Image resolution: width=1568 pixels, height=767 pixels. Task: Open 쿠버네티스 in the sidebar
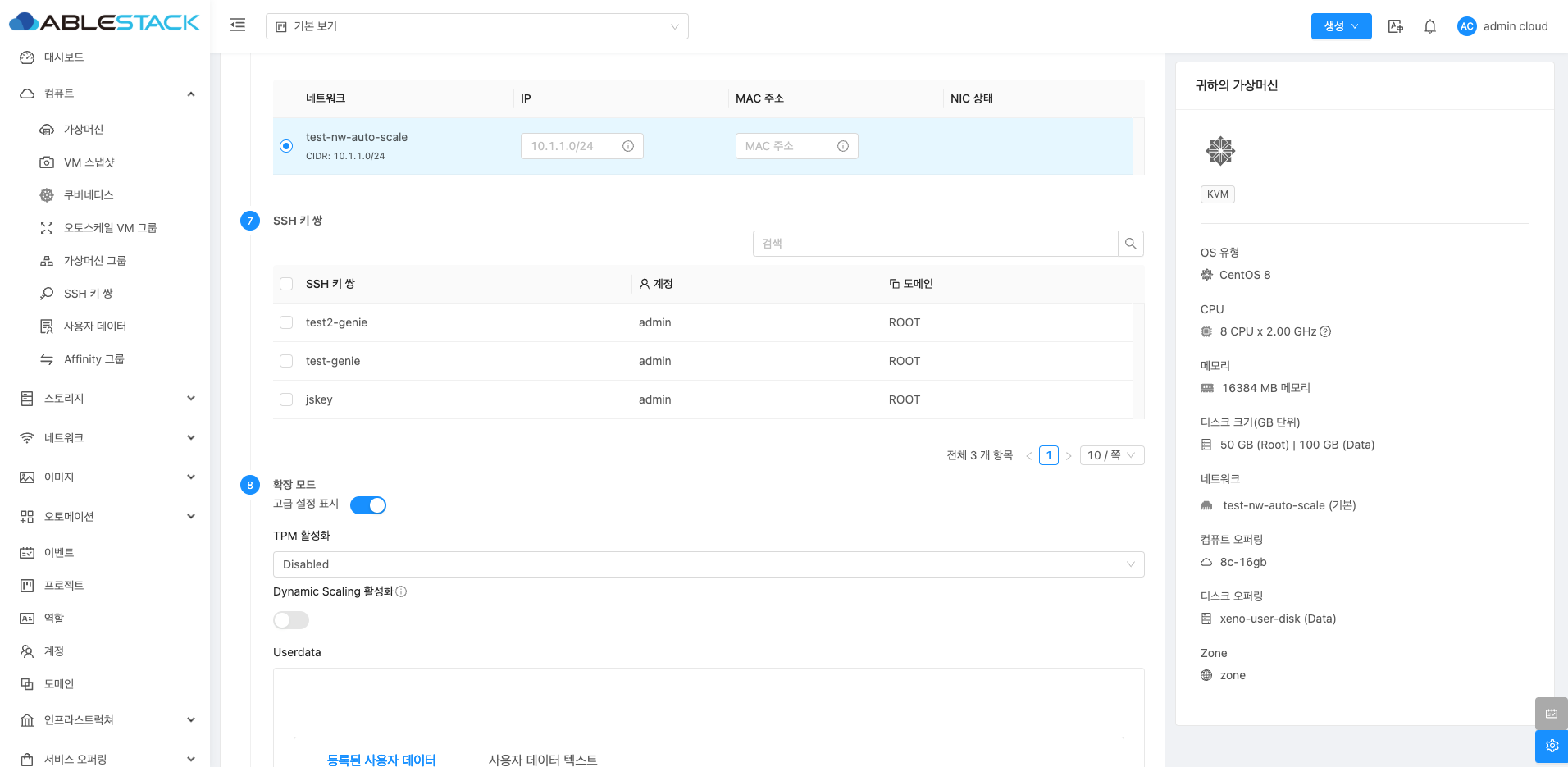pos(89,195)
